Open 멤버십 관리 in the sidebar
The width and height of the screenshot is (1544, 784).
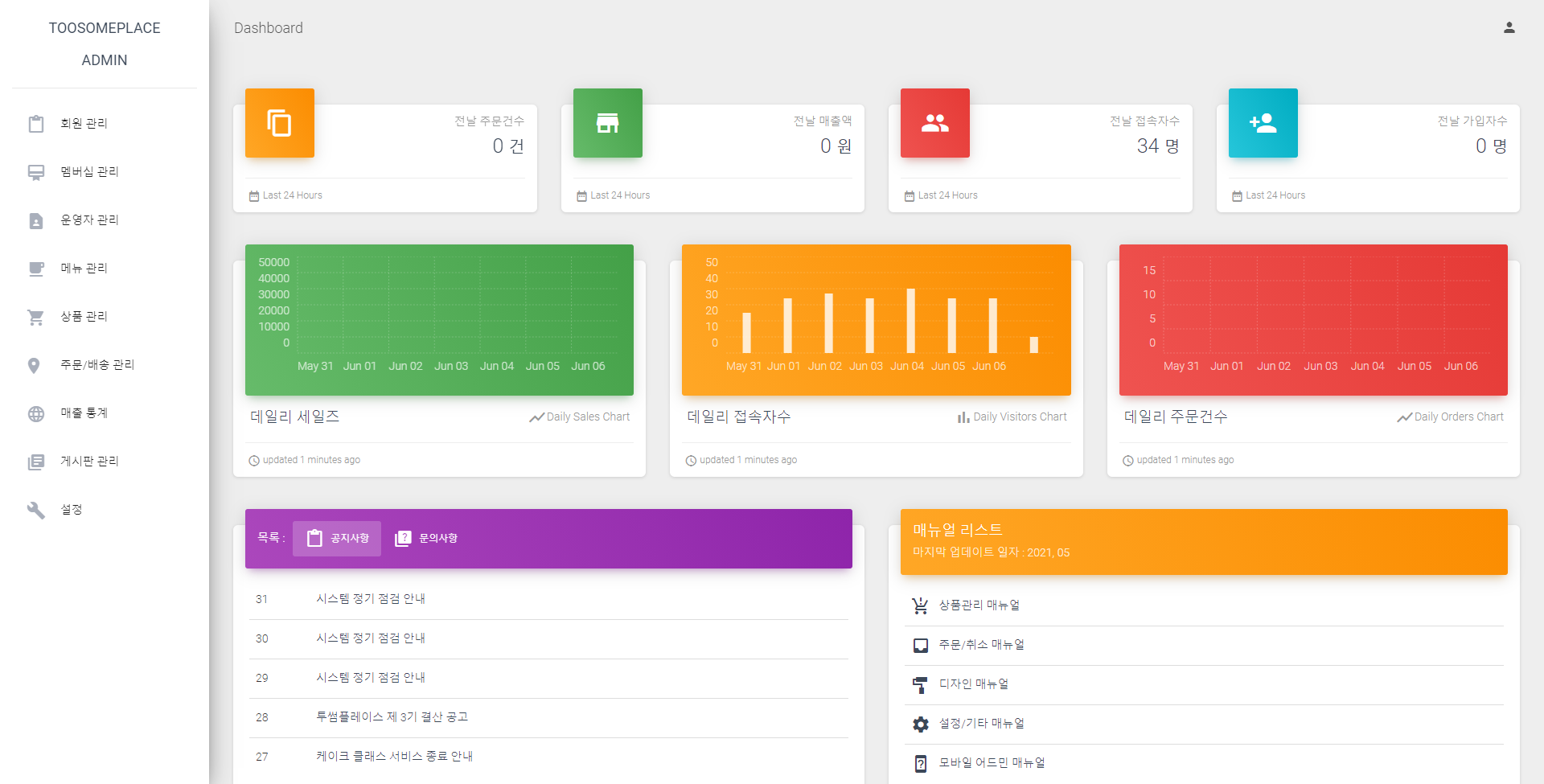tap(89, 171)
